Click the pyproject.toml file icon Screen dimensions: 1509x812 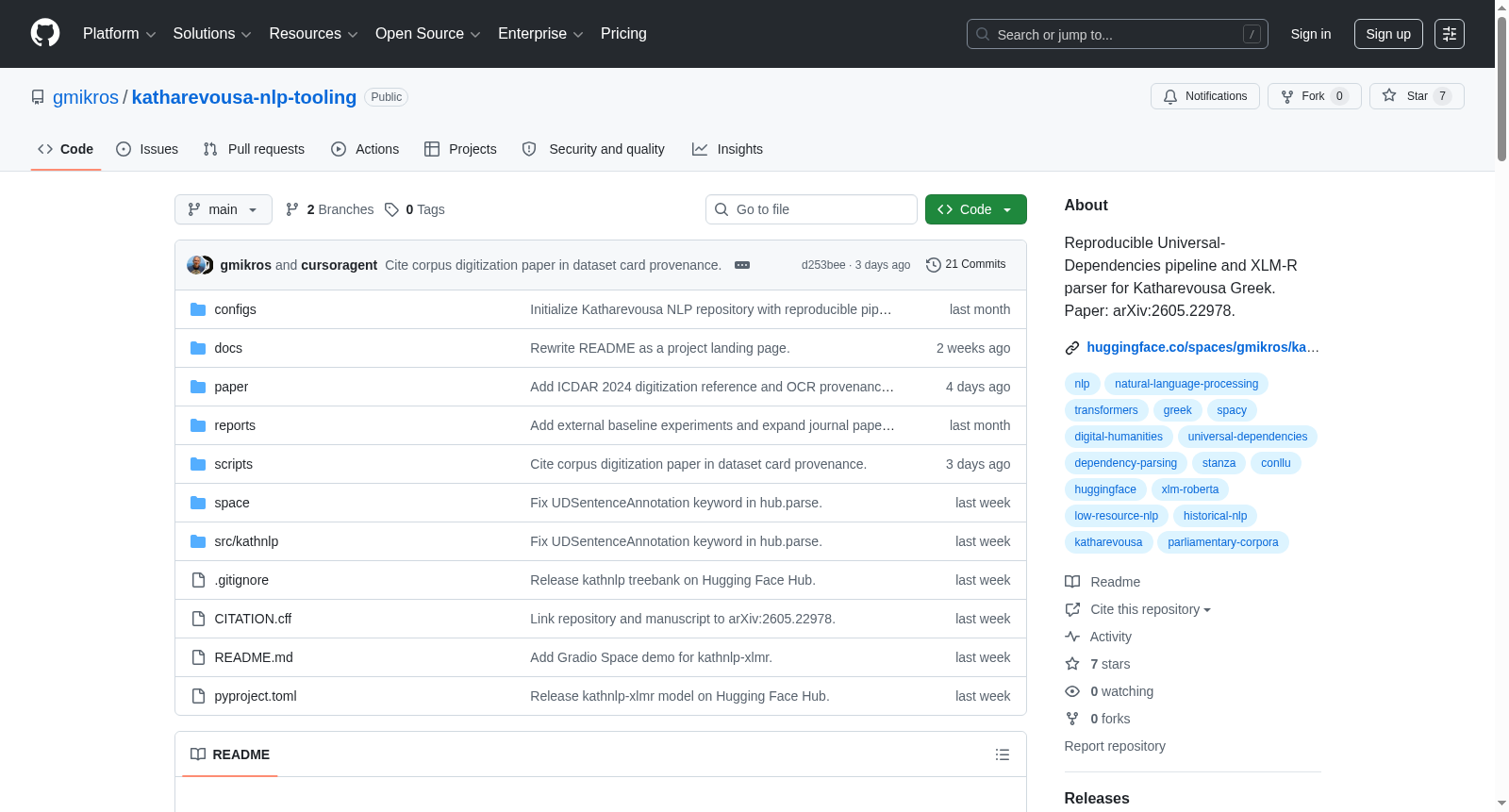198,696
